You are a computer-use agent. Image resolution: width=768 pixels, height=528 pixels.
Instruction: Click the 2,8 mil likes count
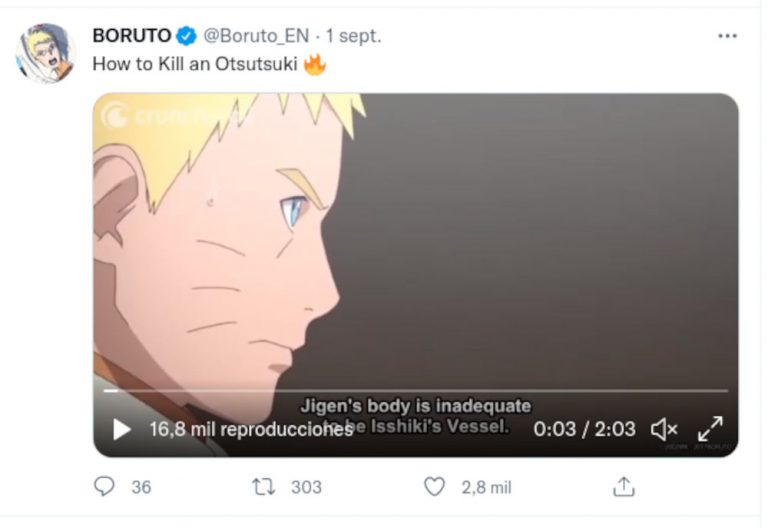coord(486,488)
